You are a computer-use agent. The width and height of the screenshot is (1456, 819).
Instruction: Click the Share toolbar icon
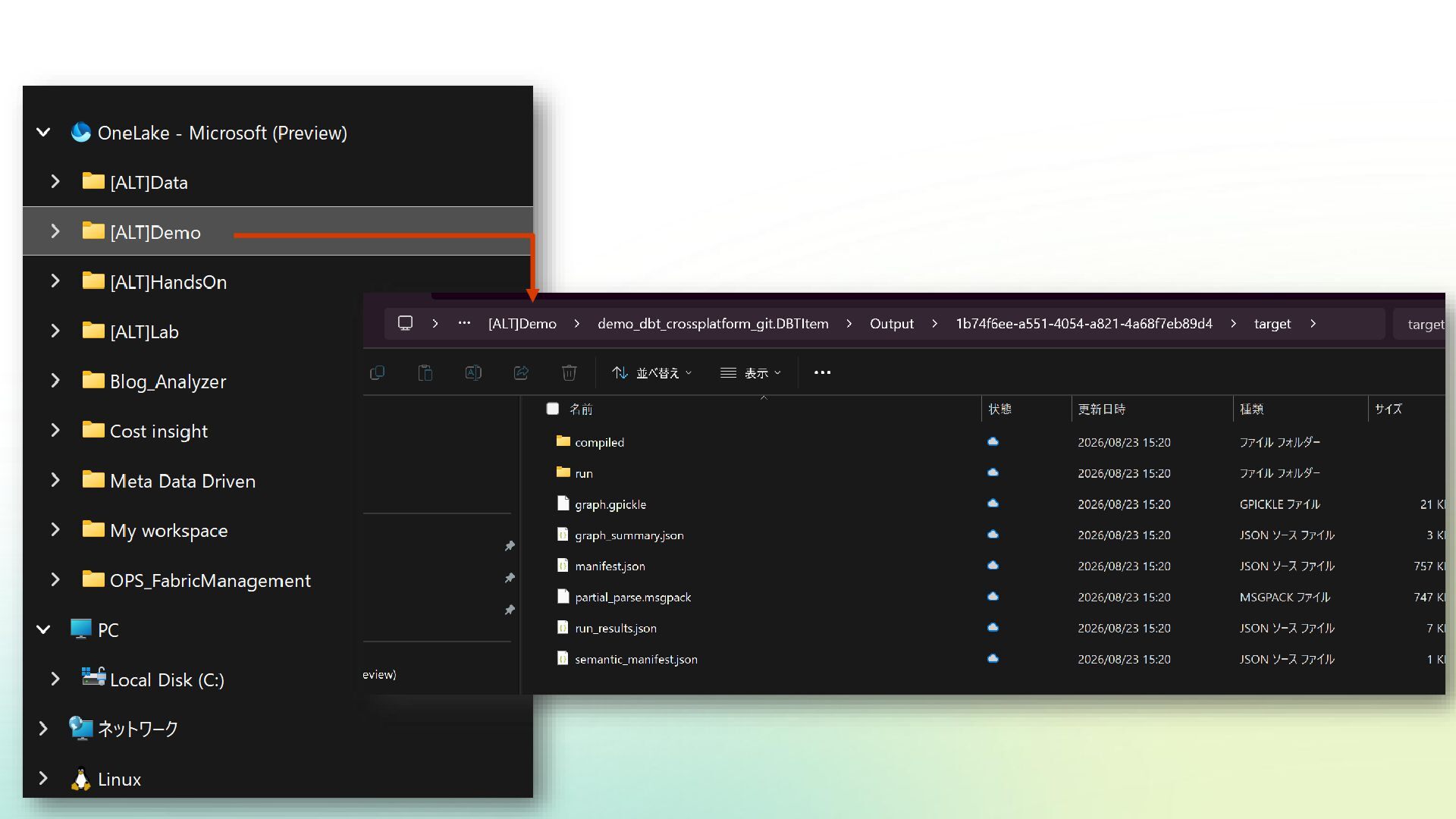[521, 372]
